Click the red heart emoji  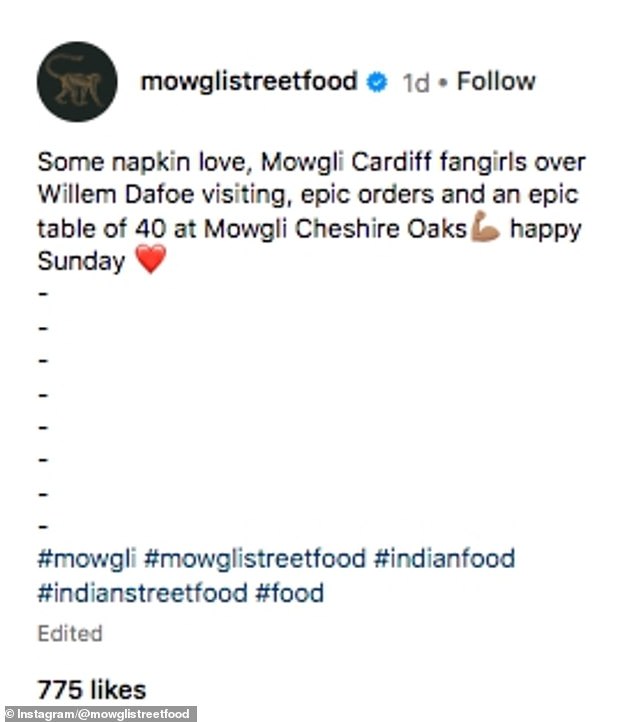pyautogui.click(x=151, y=259)
